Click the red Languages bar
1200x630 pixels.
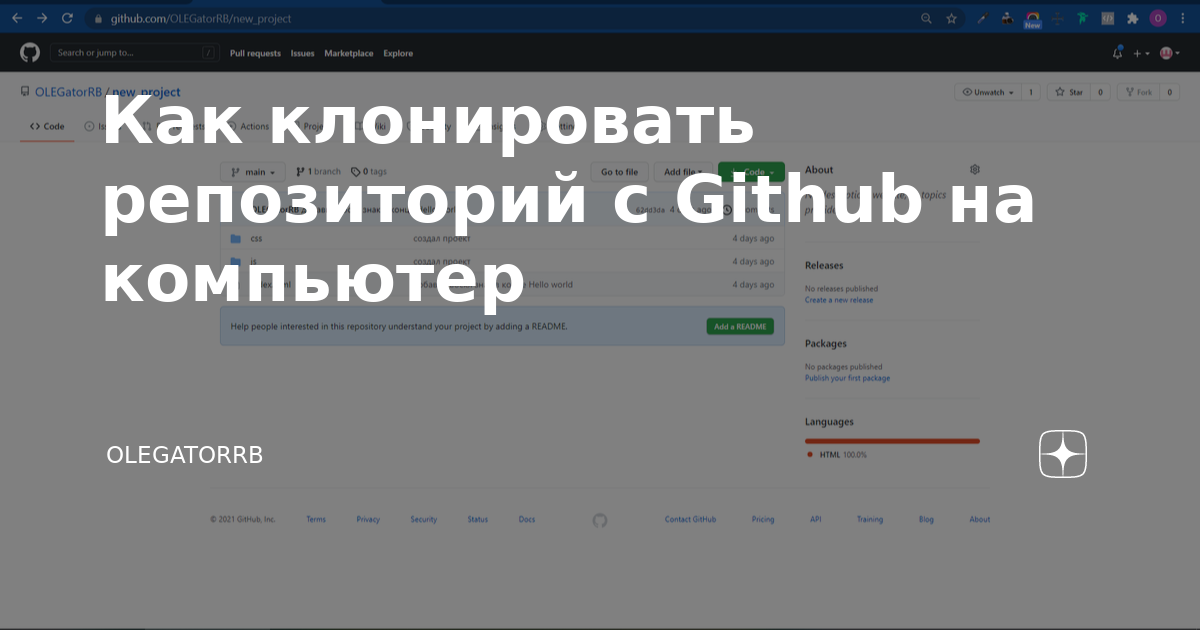tap(892, 441)
